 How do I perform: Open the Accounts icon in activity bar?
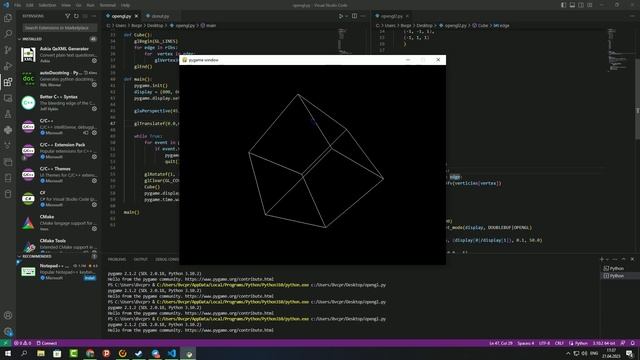pyautogui.click(x=8, y=315)
